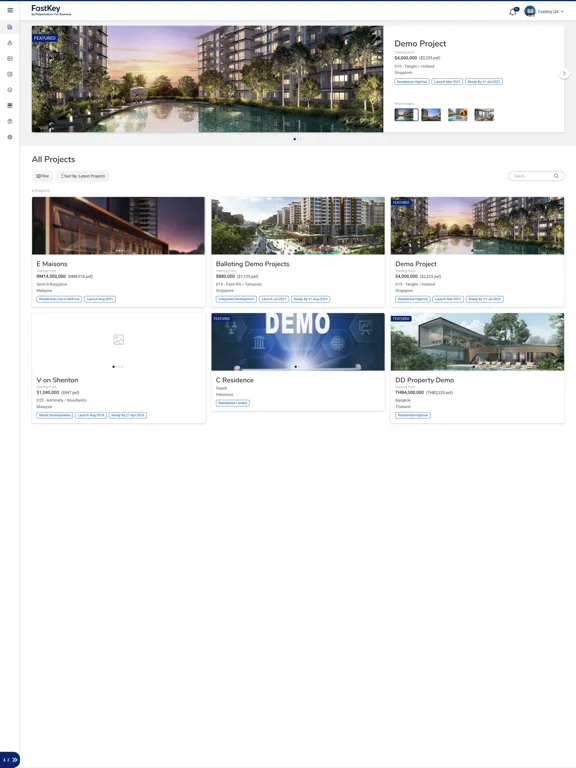The height and width of the screenshot is (768, 576).
Task: Click Launch Aug 2021 tag on E Maisons
Action: tap(100, 299)
